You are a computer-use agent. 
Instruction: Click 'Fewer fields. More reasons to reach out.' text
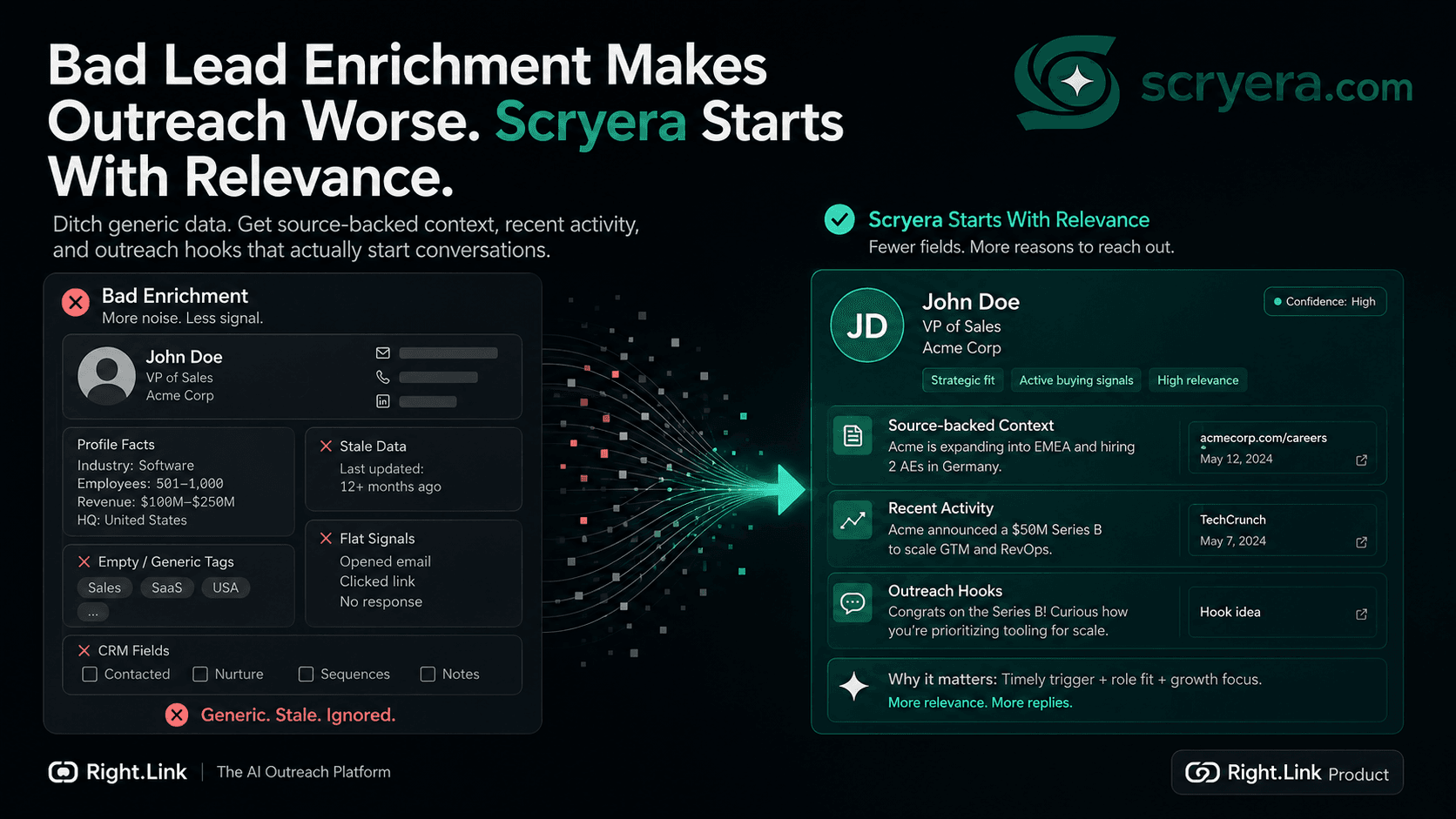(1021, 247)
